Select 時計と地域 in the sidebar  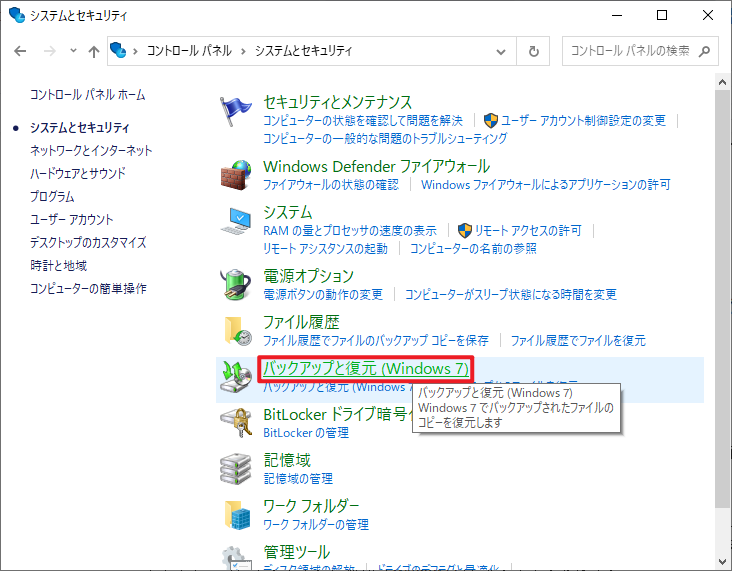pos(58,266)
